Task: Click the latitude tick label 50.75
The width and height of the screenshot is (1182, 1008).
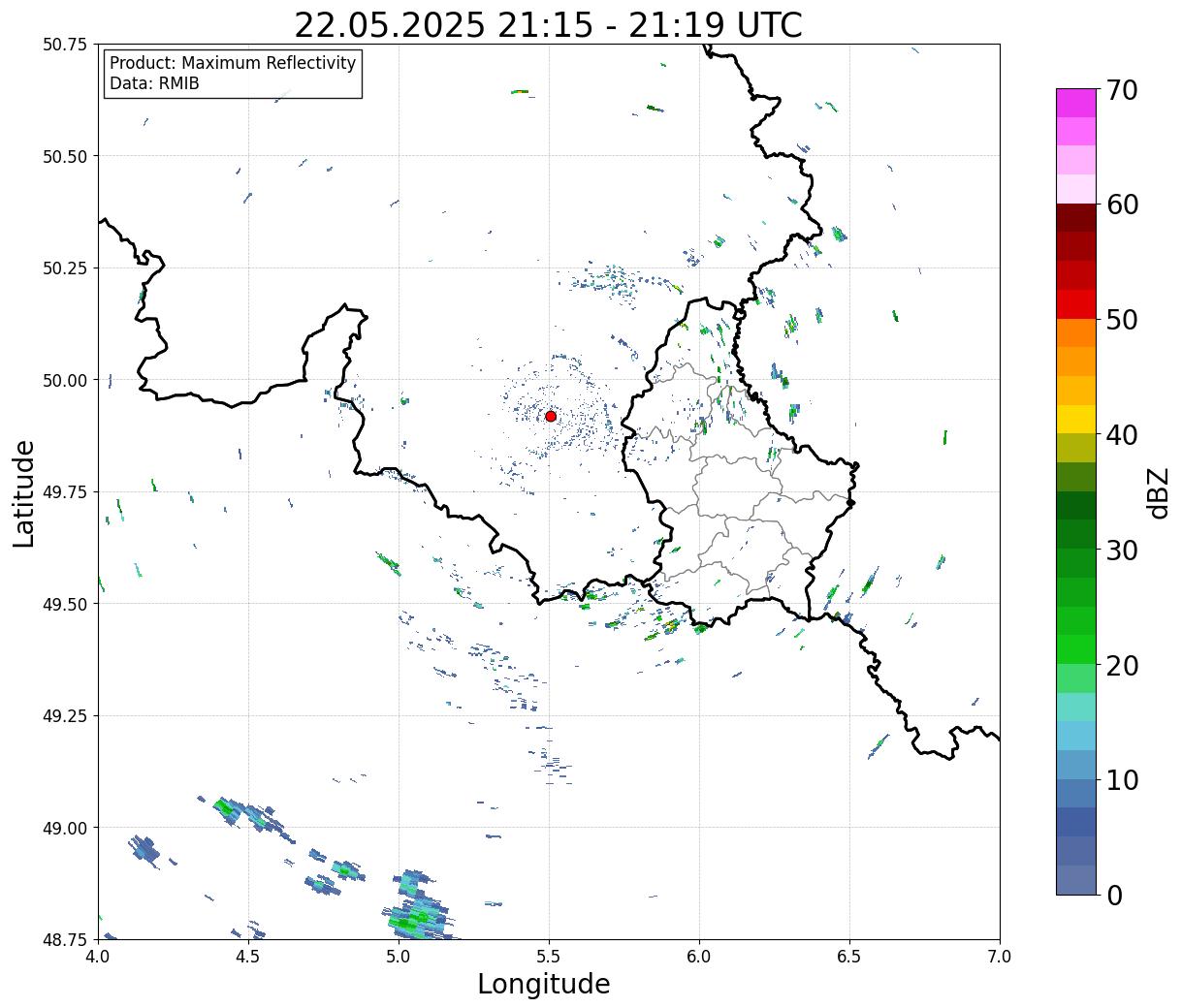Action: [x=65, y=45]
